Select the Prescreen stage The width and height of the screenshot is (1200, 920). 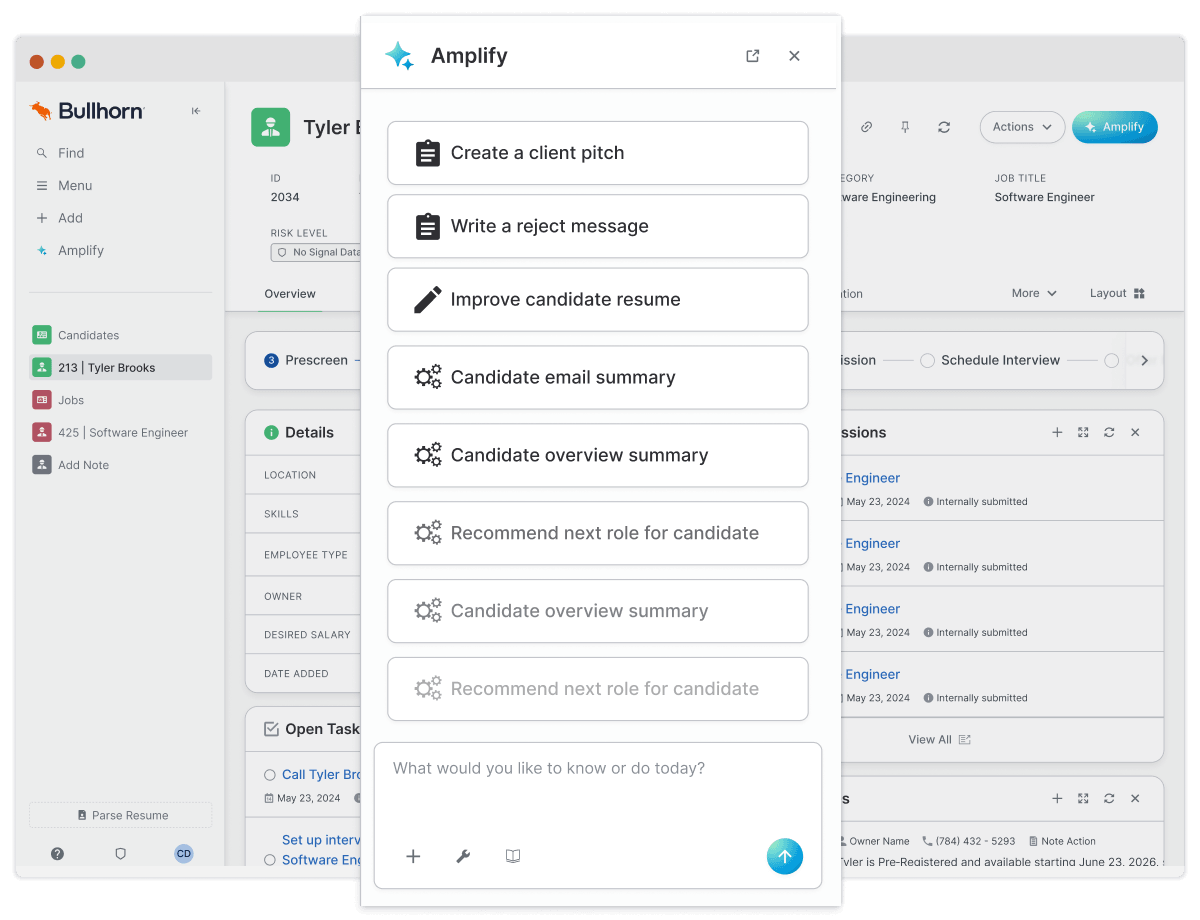[307, 360]
